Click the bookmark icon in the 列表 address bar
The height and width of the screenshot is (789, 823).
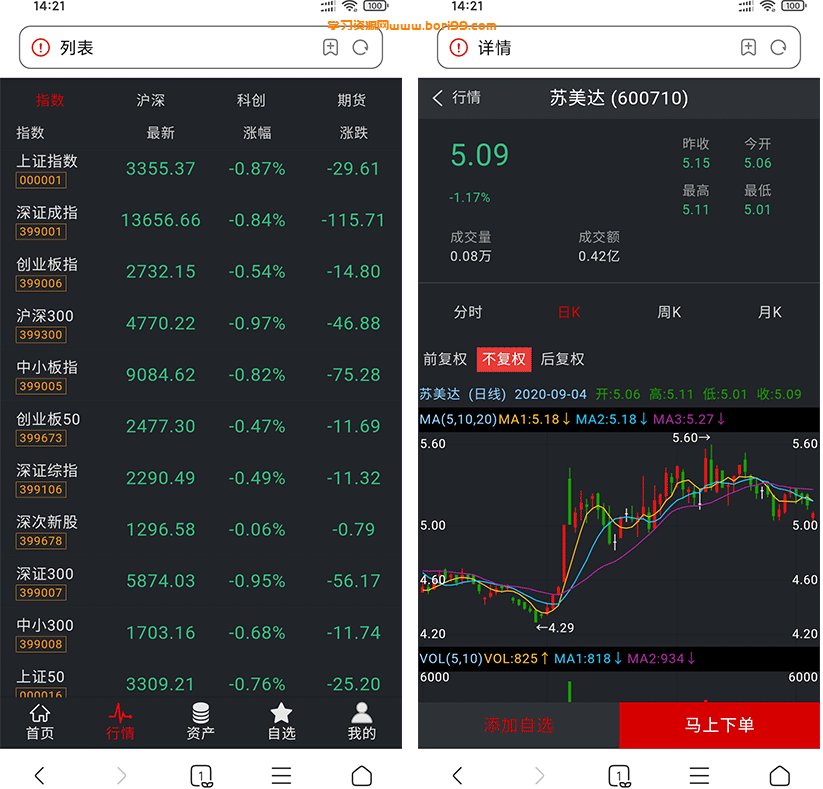[x=330, y=48]
